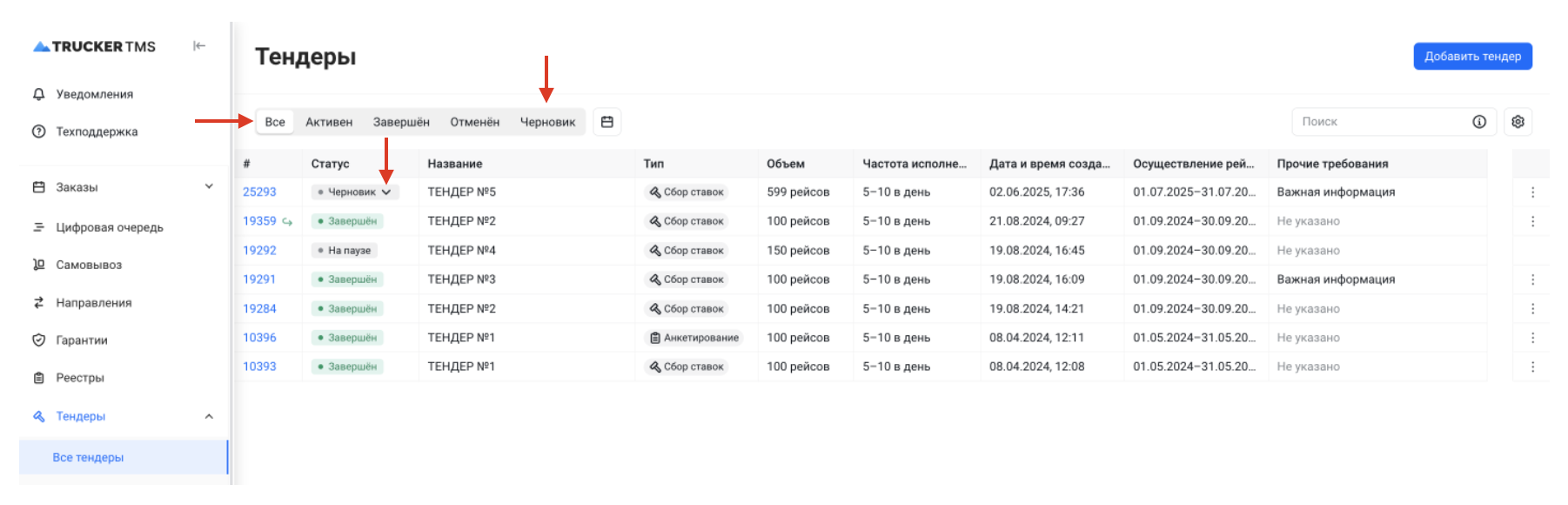Open table settings gear icon
This screenshot has width=1568, height=505.
coord(1518,122)
